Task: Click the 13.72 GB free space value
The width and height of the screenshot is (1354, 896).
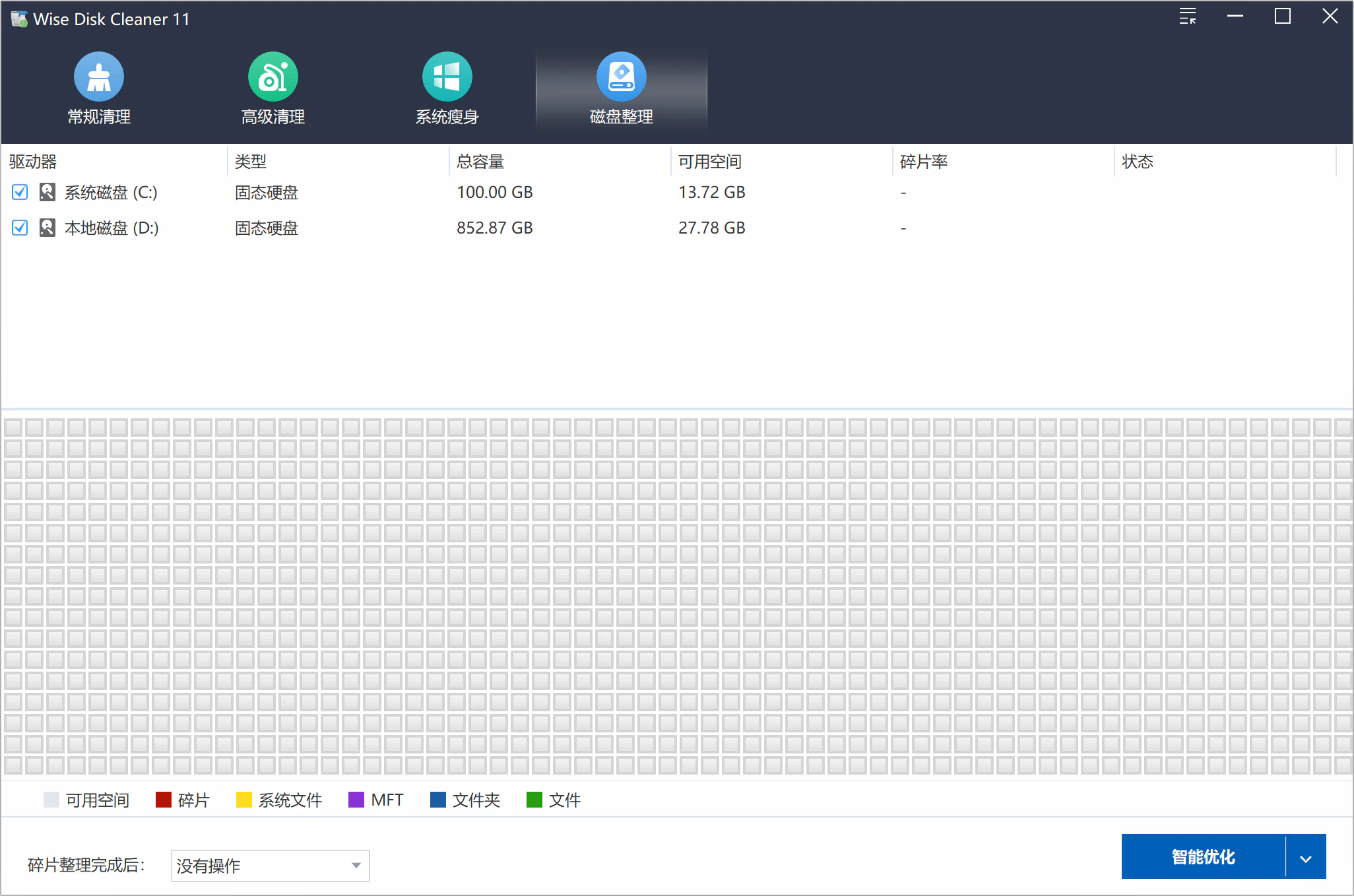Action: 712,192
